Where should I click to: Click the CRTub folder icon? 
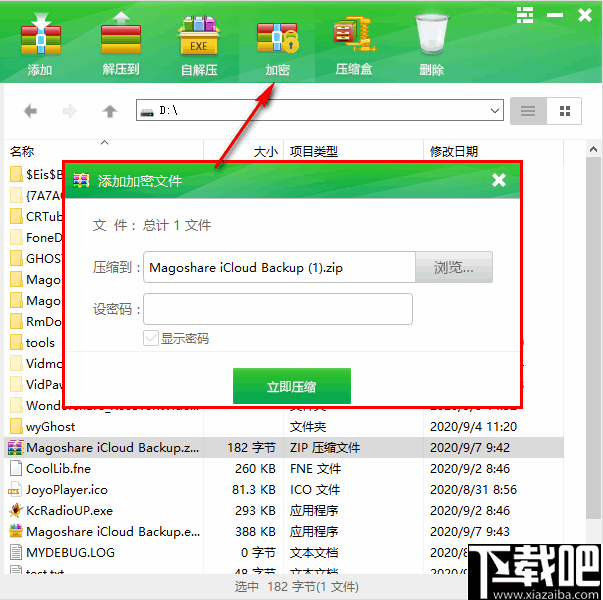(16, 217)
